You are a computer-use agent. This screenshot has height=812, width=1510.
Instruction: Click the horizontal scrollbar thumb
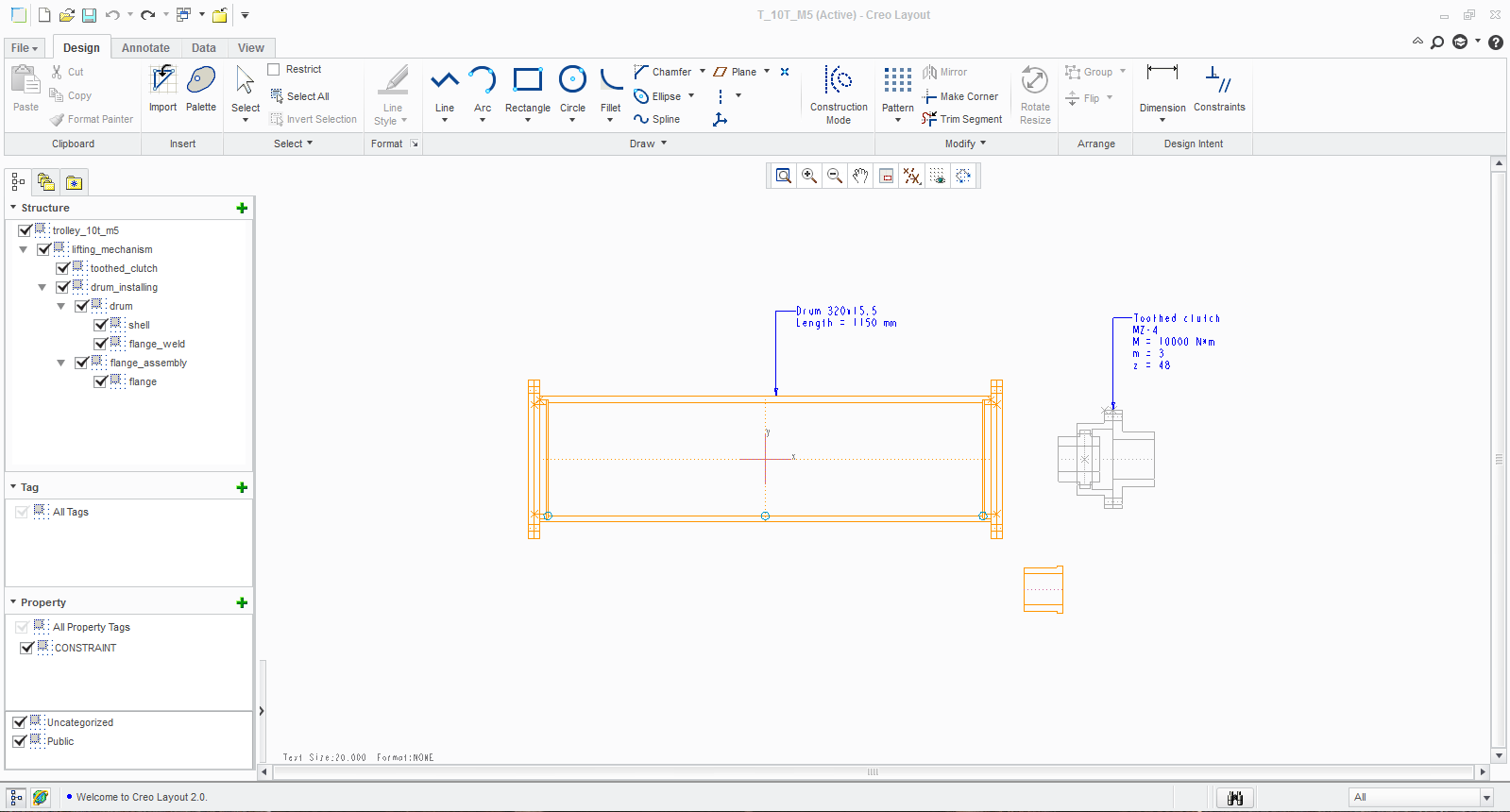(x=873, y=772)
